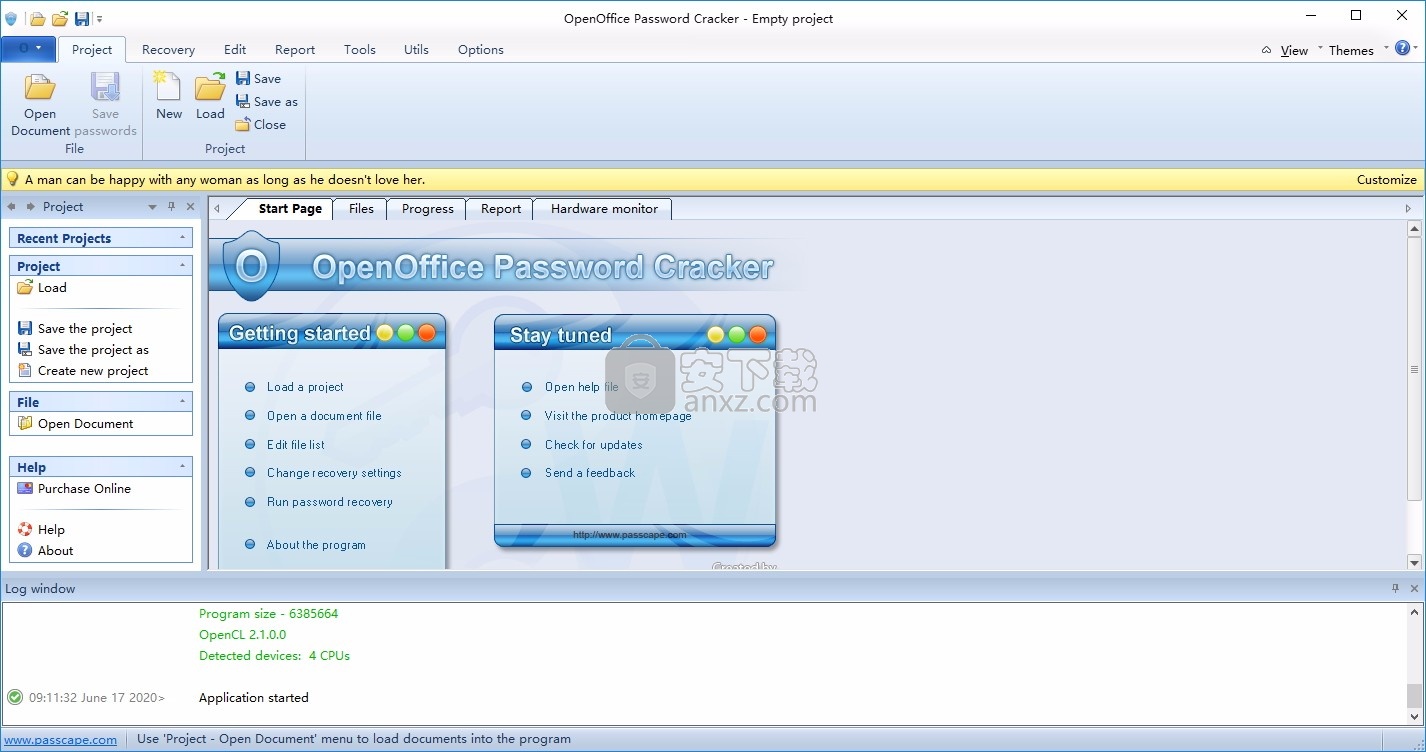Click the Save passwords ribbon icon
The height and width of the screenshot is (752, 1426).
click(105, 104)
